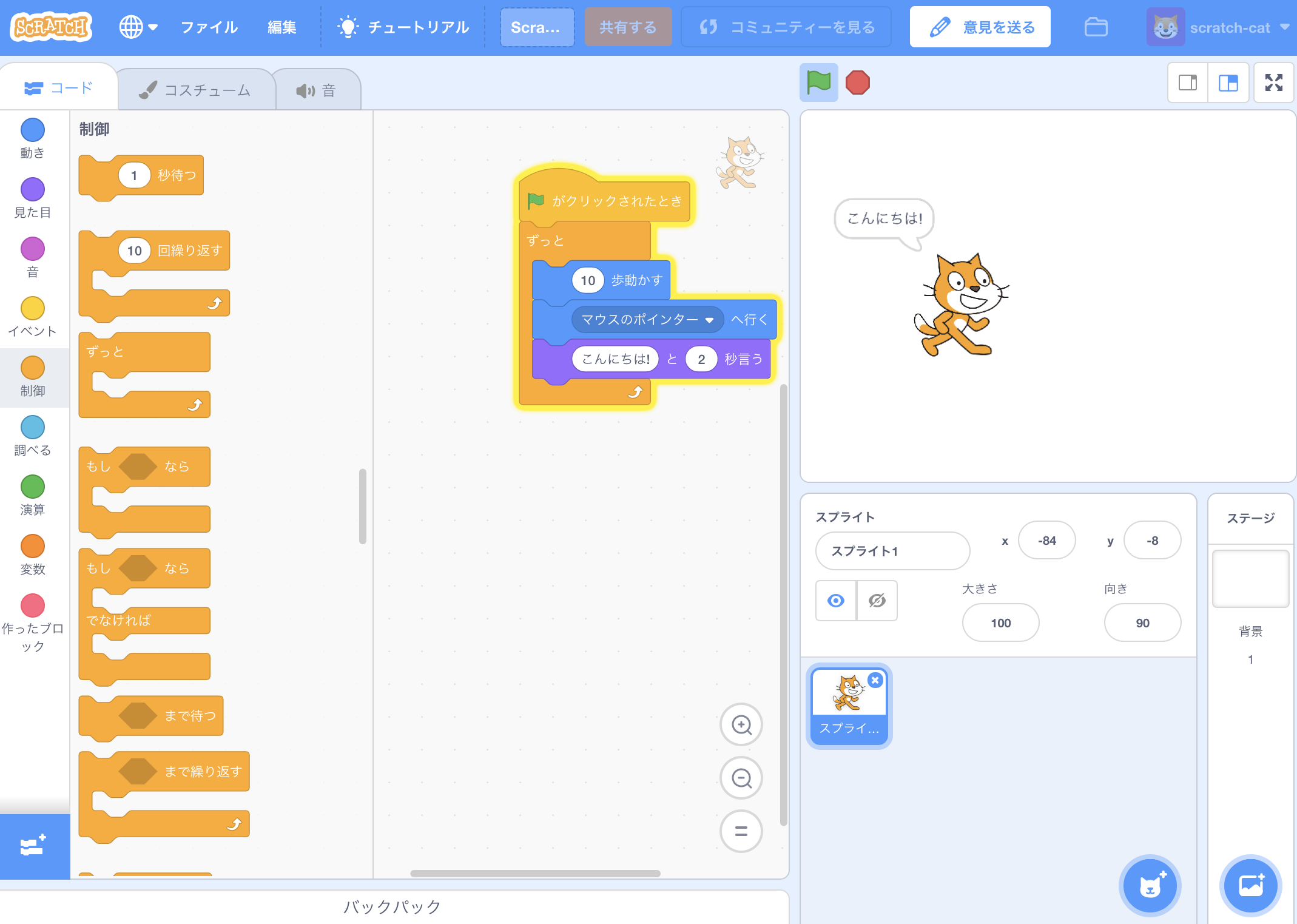Image resolution: width=1297 pixels, height=924 pixels.
Task: Click the red stop button
Action: [x=857, y=84]
